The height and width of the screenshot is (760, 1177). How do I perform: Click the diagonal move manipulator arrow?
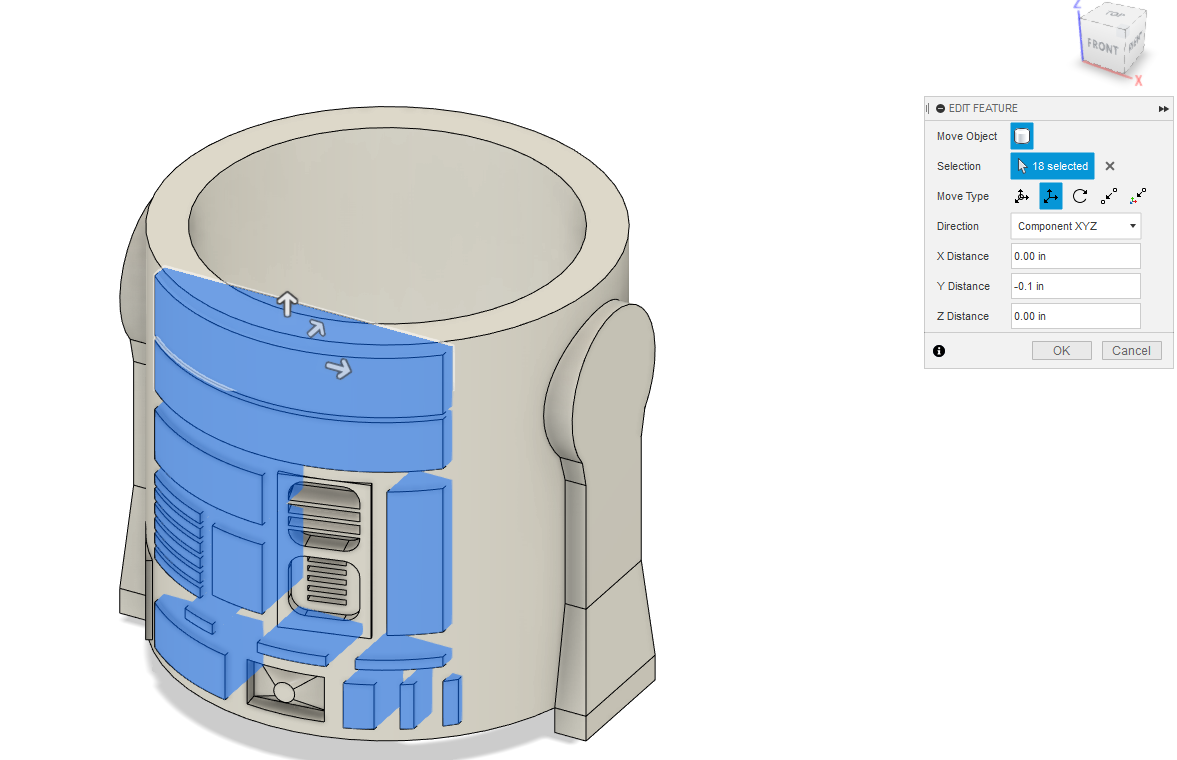pyautogui.click(x=316, y=328)
